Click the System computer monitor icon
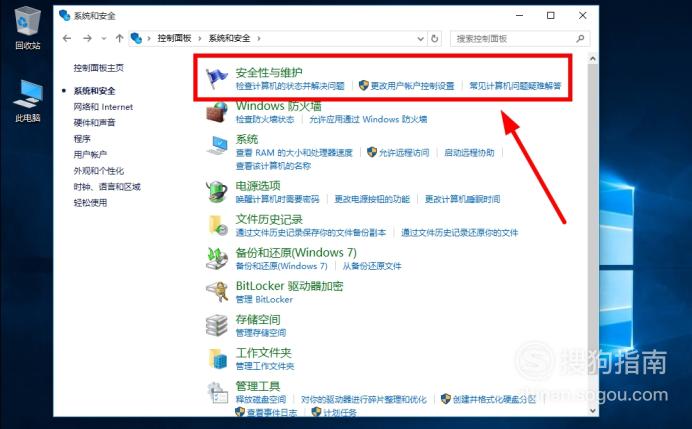692x429 pixels. (217, 145)
